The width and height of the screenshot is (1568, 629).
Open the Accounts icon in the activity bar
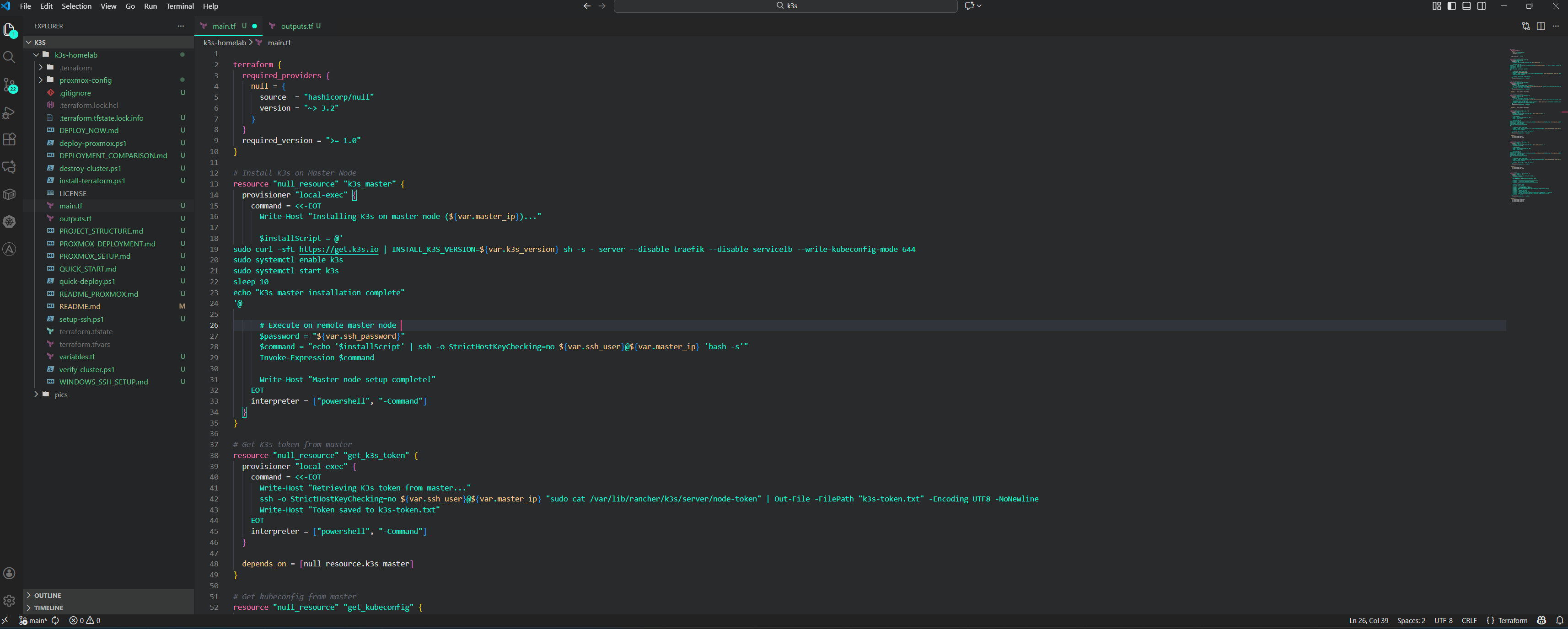10,572
